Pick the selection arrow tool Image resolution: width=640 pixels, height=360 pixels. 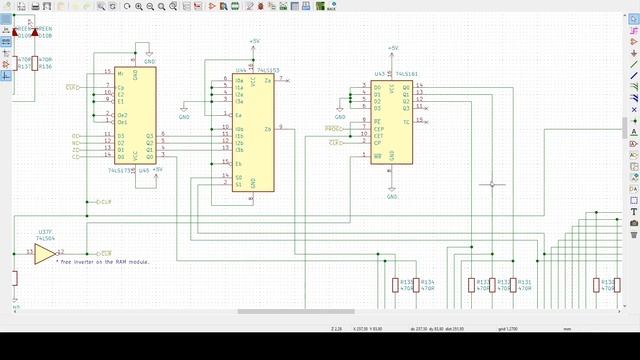[x=634, y=19]
